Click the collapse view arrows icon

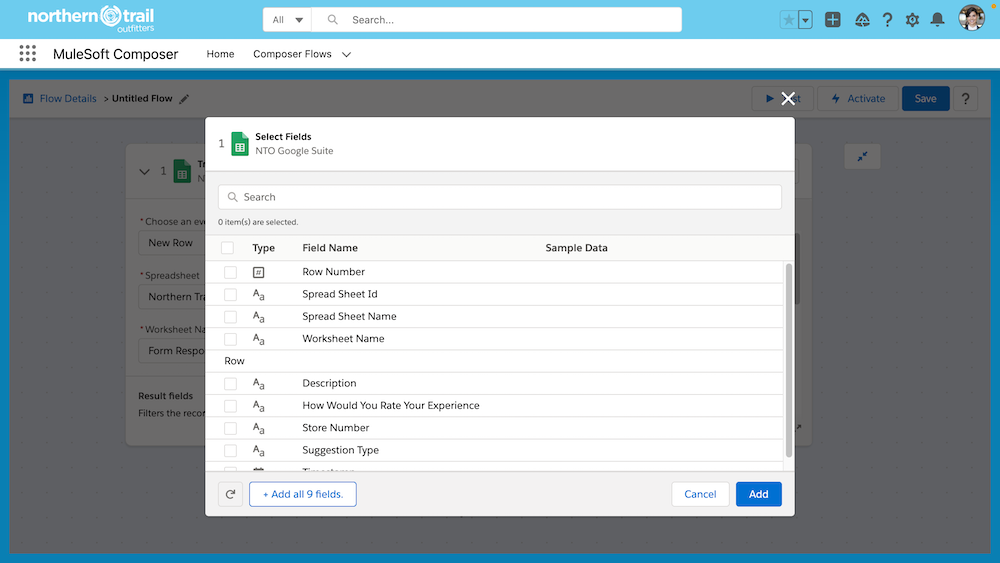click(x=862, y=156)
